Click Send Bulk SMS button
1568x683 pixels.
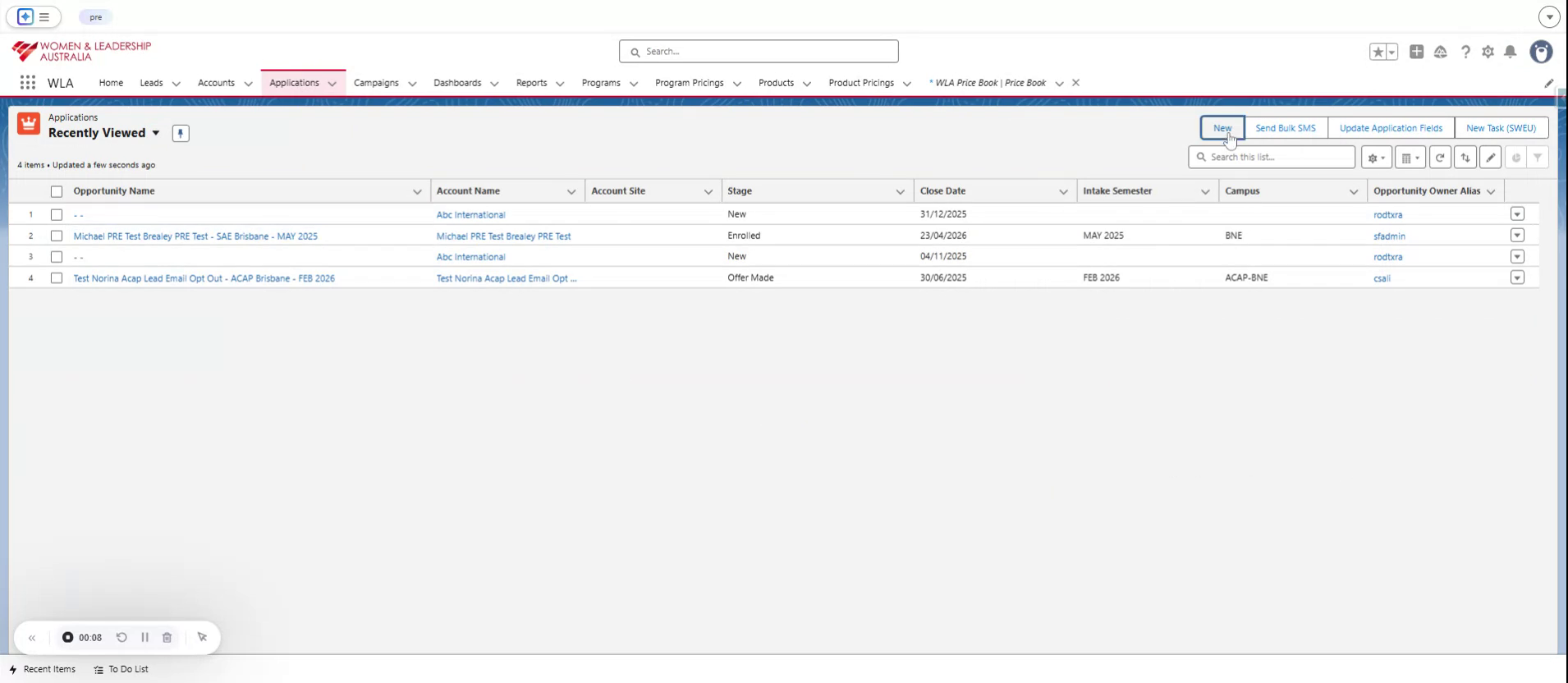[x=1286, y=128]
